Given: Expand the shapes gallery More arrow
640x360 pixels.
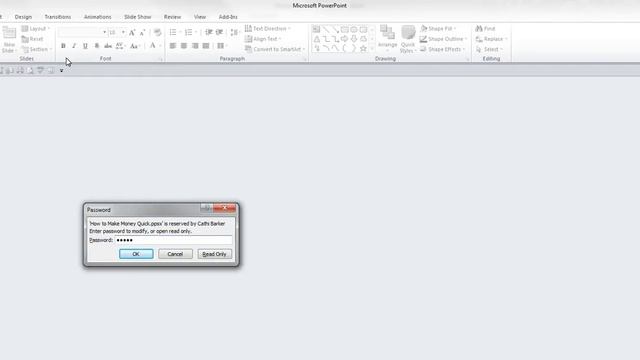Looking at the screenshot, I should tap(371, 49).
